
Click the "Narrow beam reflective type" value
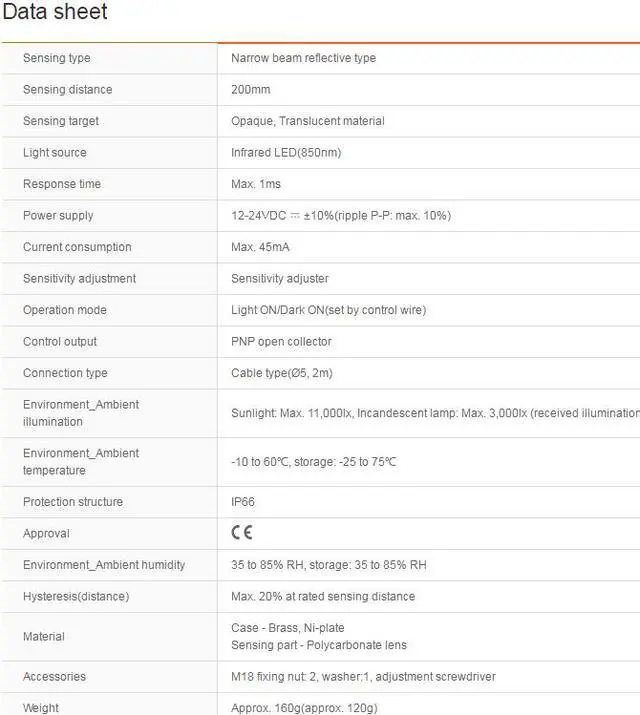pyautogui.click(x=303, y=58)
